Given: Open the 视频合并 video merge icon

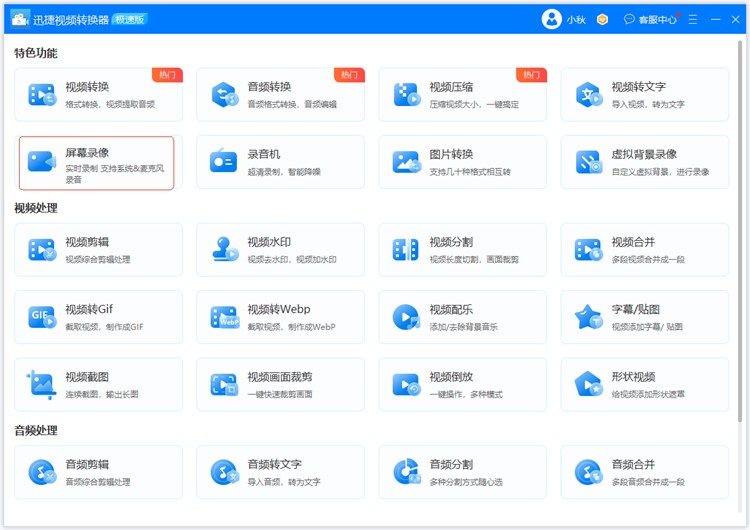Looking at the screenshot, I should click(x=588, y=250).
